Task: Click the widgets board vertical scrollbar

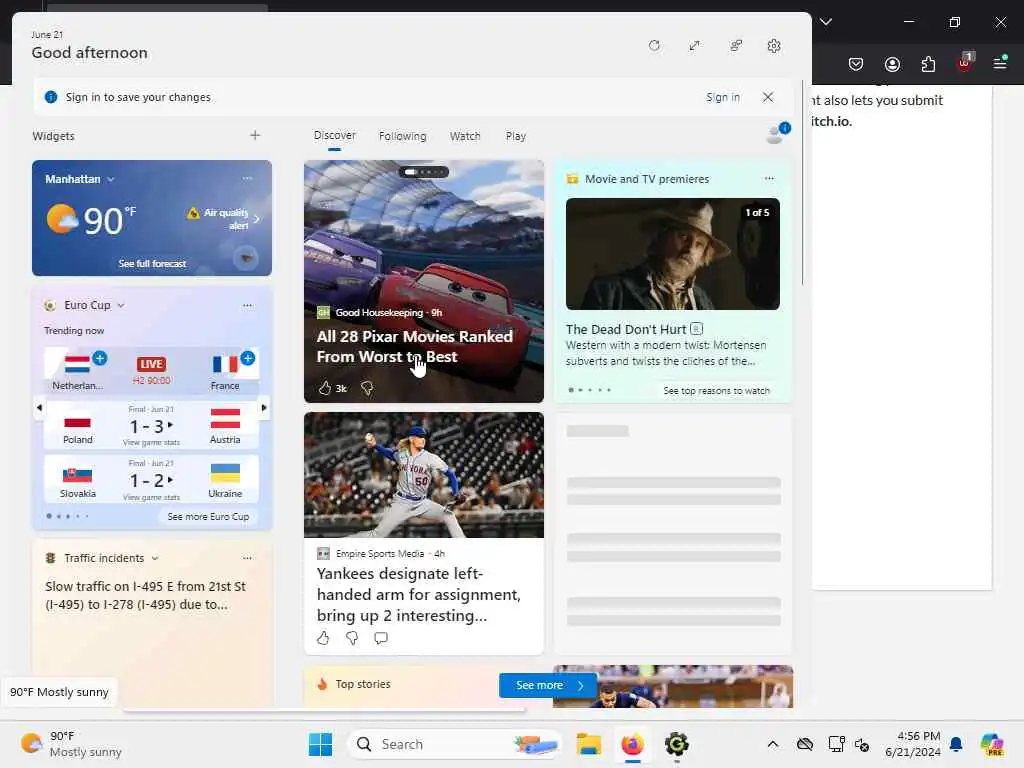Action: 802,183
